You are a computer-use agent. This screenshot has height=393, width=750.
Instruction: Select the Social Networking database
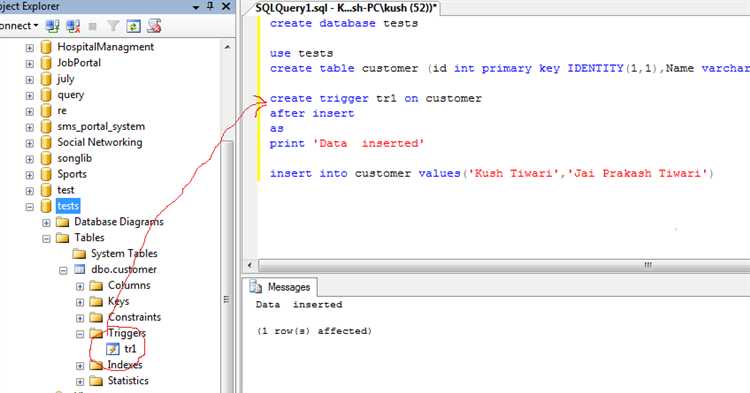coord(99,142)
